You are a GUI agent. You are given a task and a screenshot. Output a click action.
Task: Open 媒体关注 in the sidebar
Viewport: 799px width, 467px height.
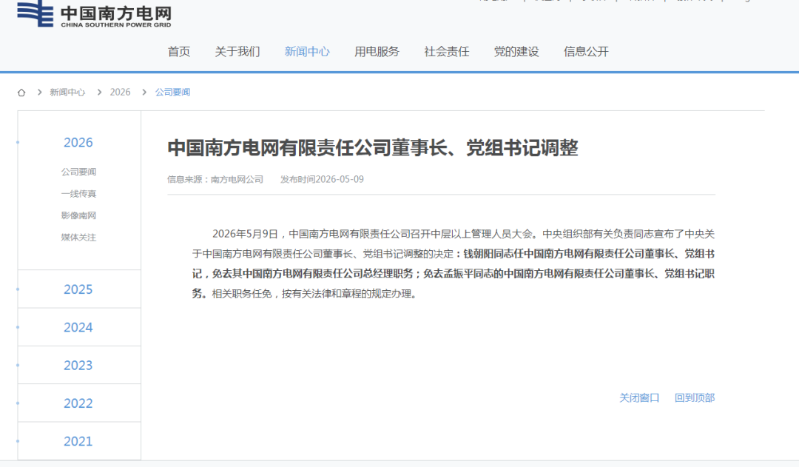point(78,237)
